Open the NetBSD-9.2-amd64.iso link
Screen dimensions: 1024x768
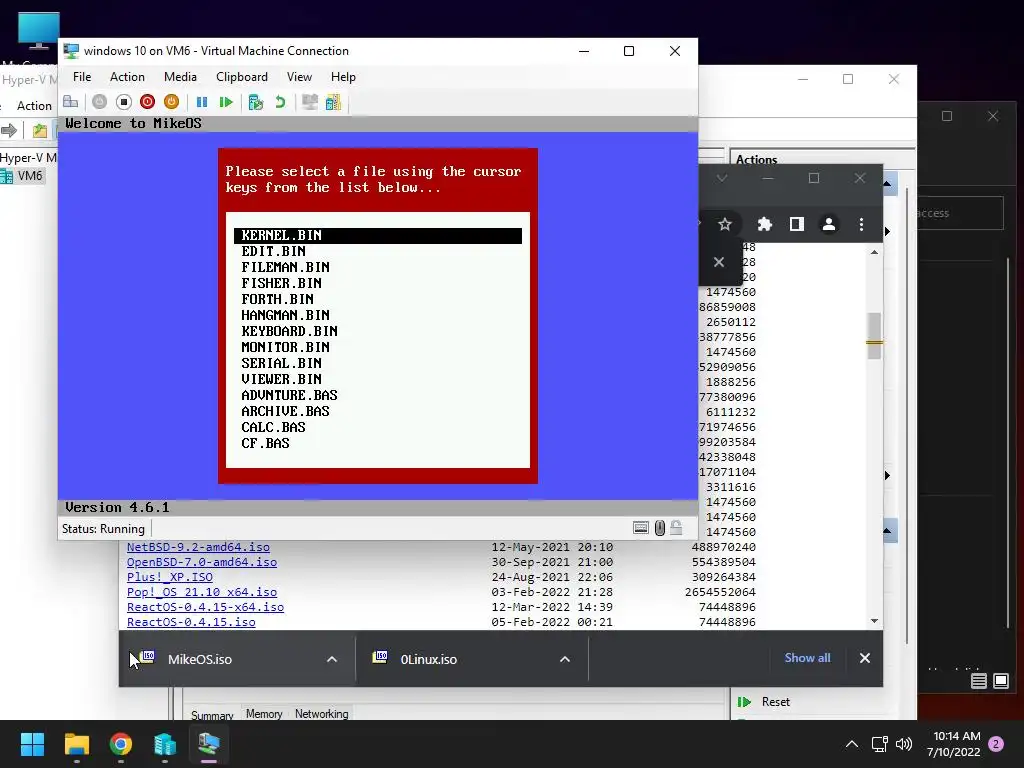click(x=198, y=547)
